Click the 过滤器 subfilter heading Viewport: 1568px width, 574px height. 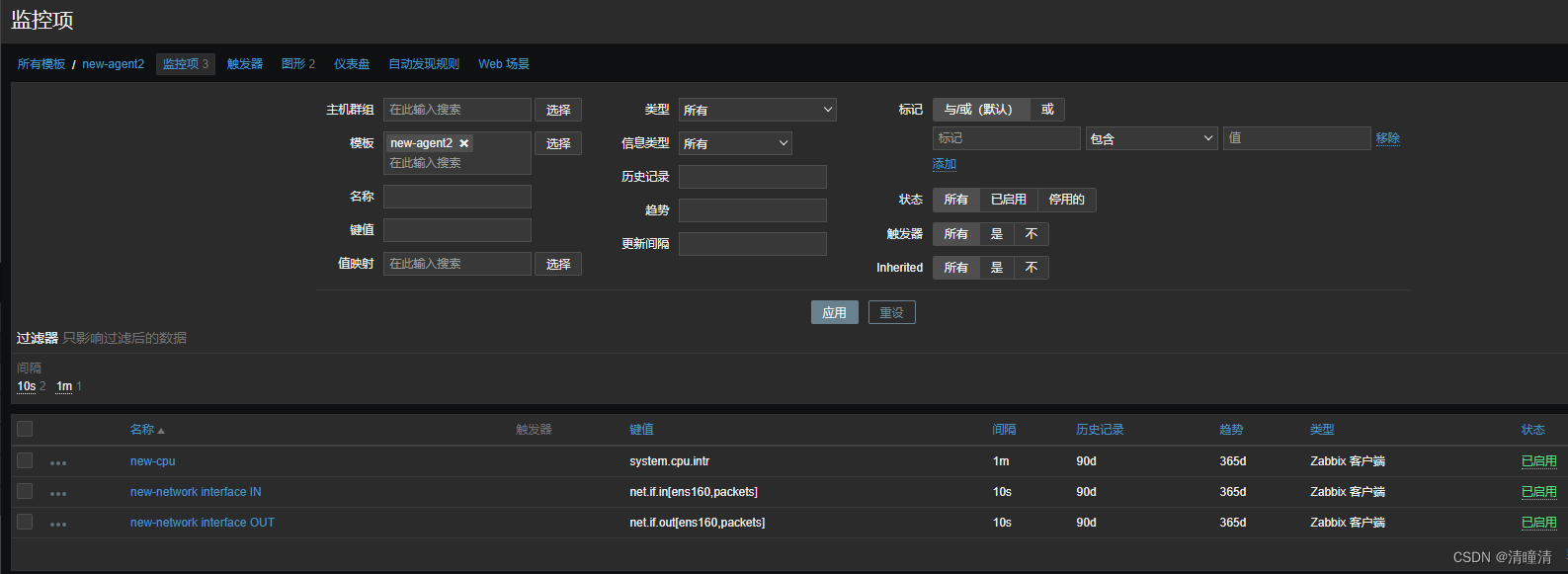(38, 338)
